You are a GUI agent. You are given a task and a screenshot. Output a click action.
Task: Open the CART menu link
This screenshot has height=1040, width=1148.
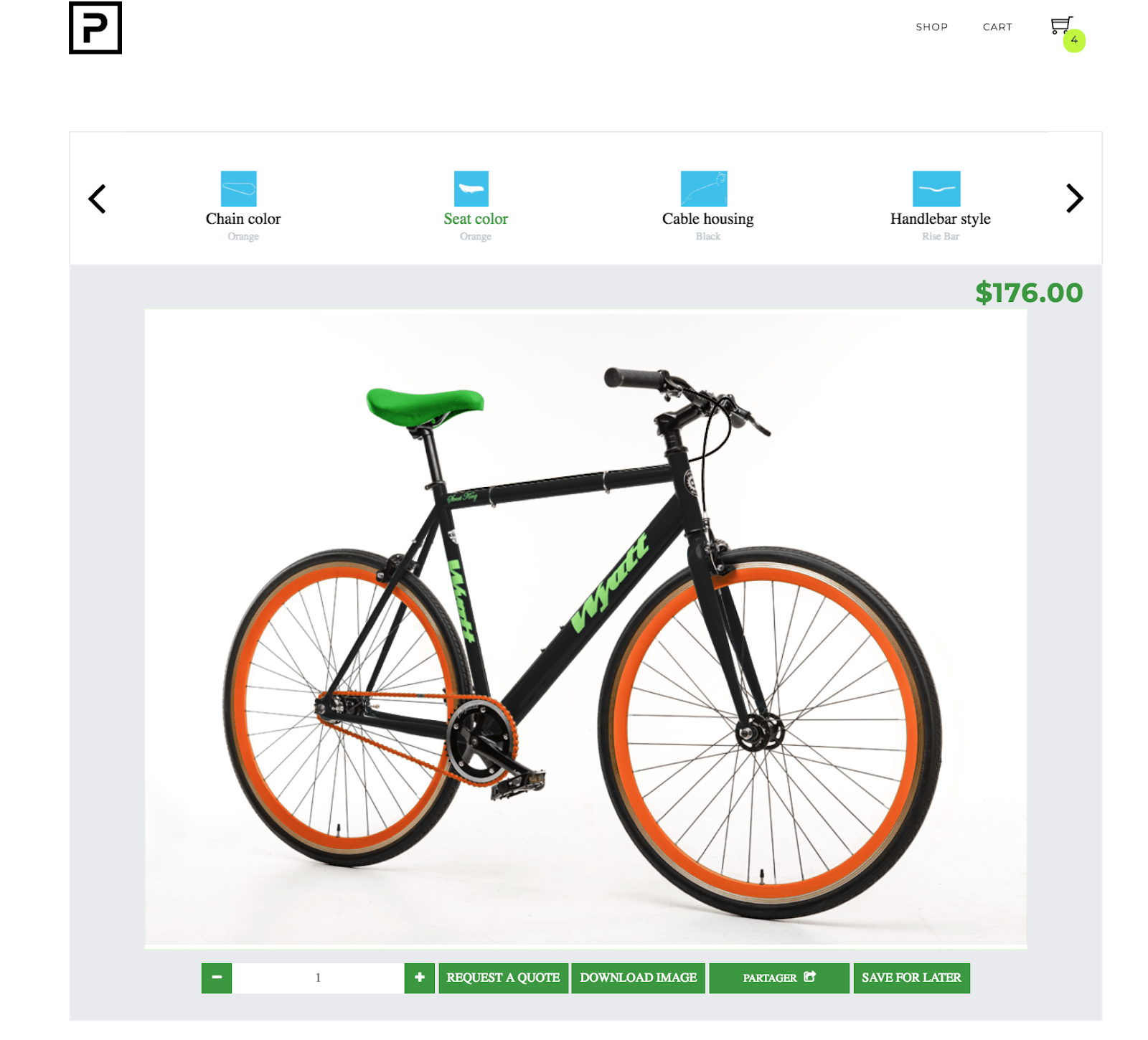997,27
